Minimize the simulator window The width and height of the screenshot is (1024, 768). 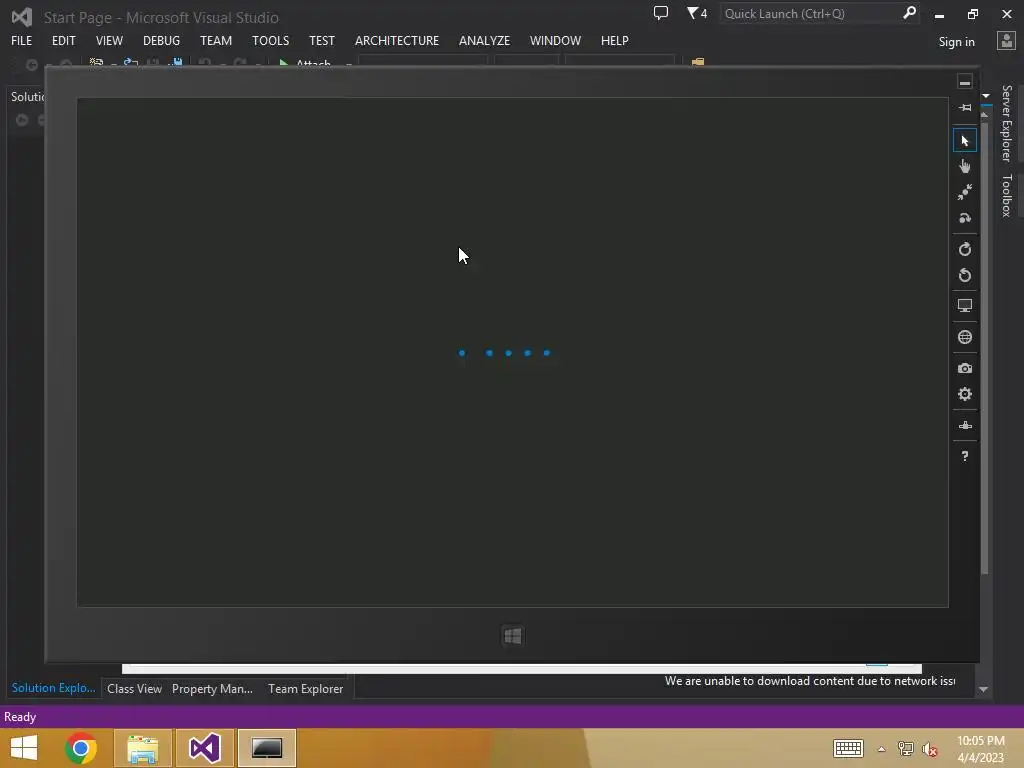pyautogui.click(x=965, y=82)
